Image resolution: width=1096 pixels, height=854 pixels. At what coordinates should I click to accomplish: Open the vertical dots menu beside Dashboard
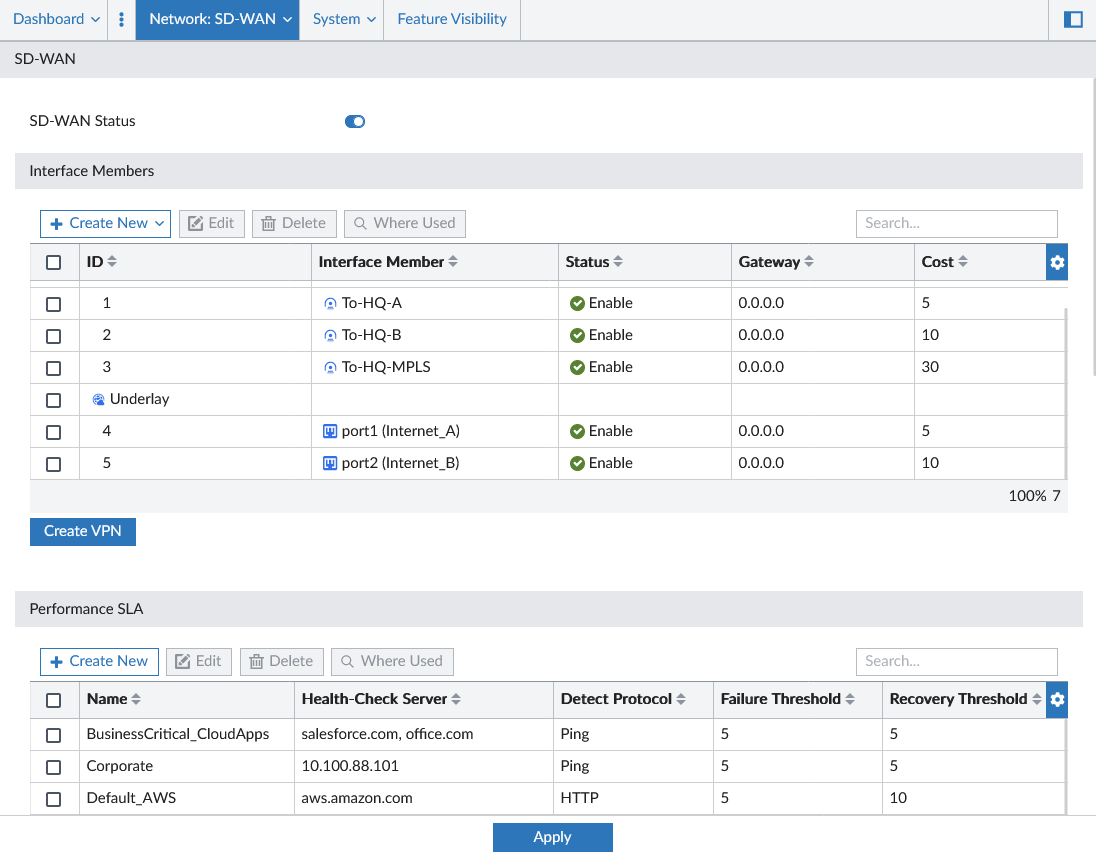(x=121, y=19)
